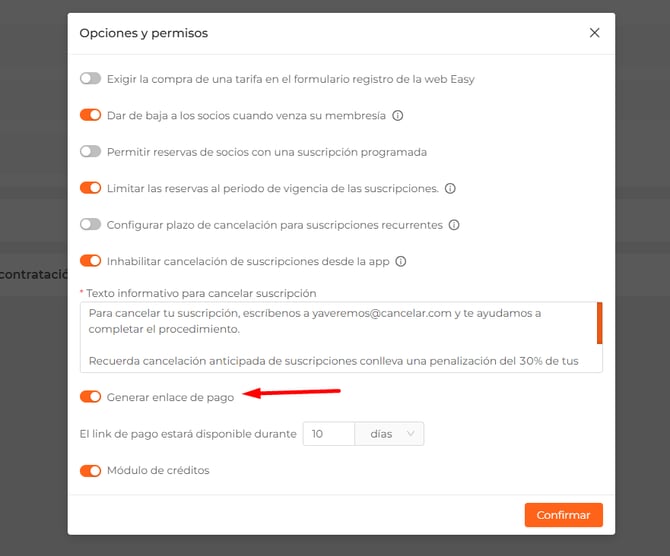Click info icon for recurring subscription cancellation deadline
670x556 pixels.
pos(454,225)
